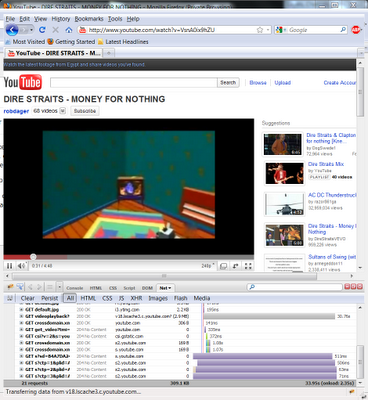Expand the GET default.jpg request
The image size is (368, 400).
point(21,310)
